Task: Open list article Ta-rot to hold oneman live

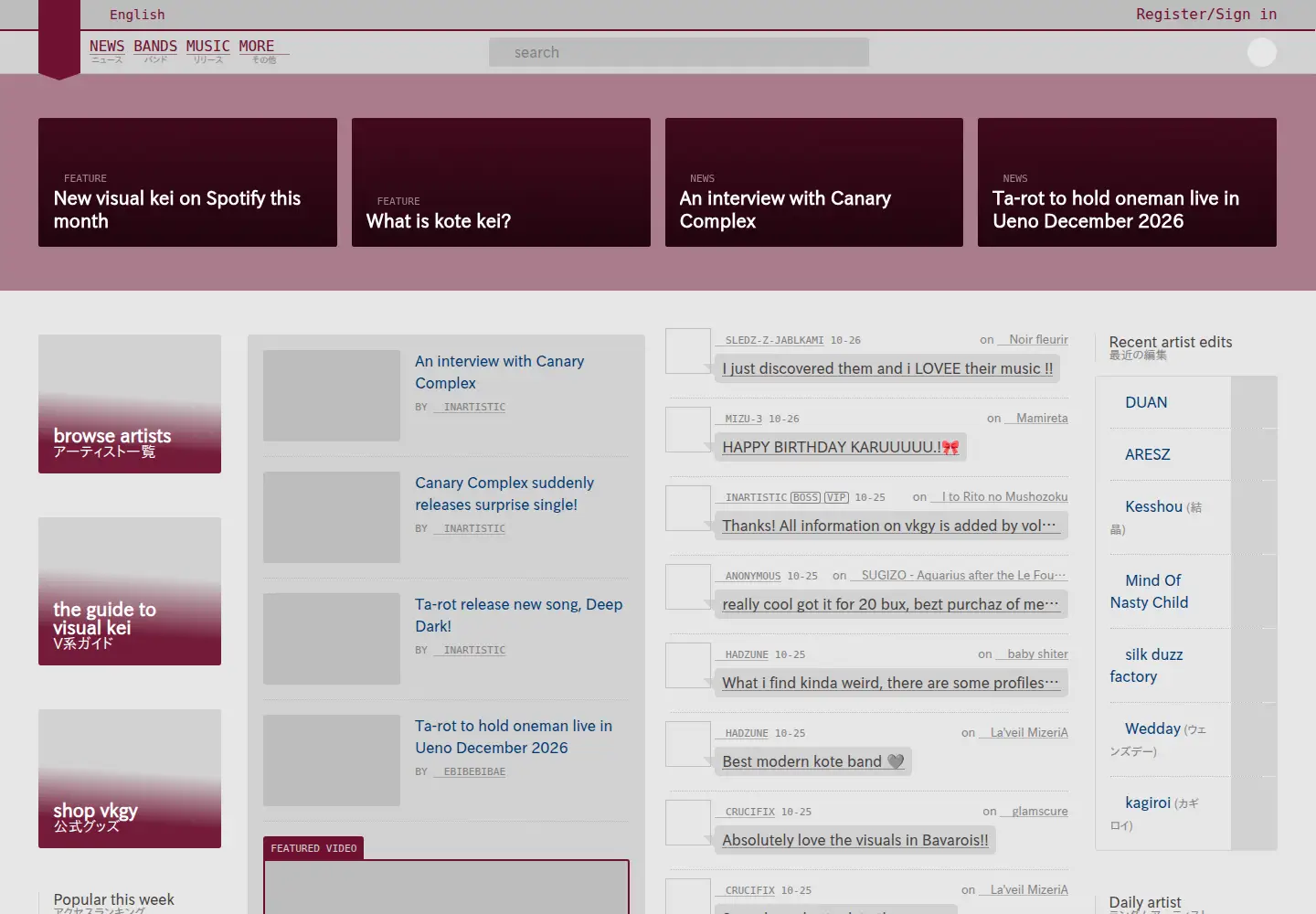Action: 514,737
